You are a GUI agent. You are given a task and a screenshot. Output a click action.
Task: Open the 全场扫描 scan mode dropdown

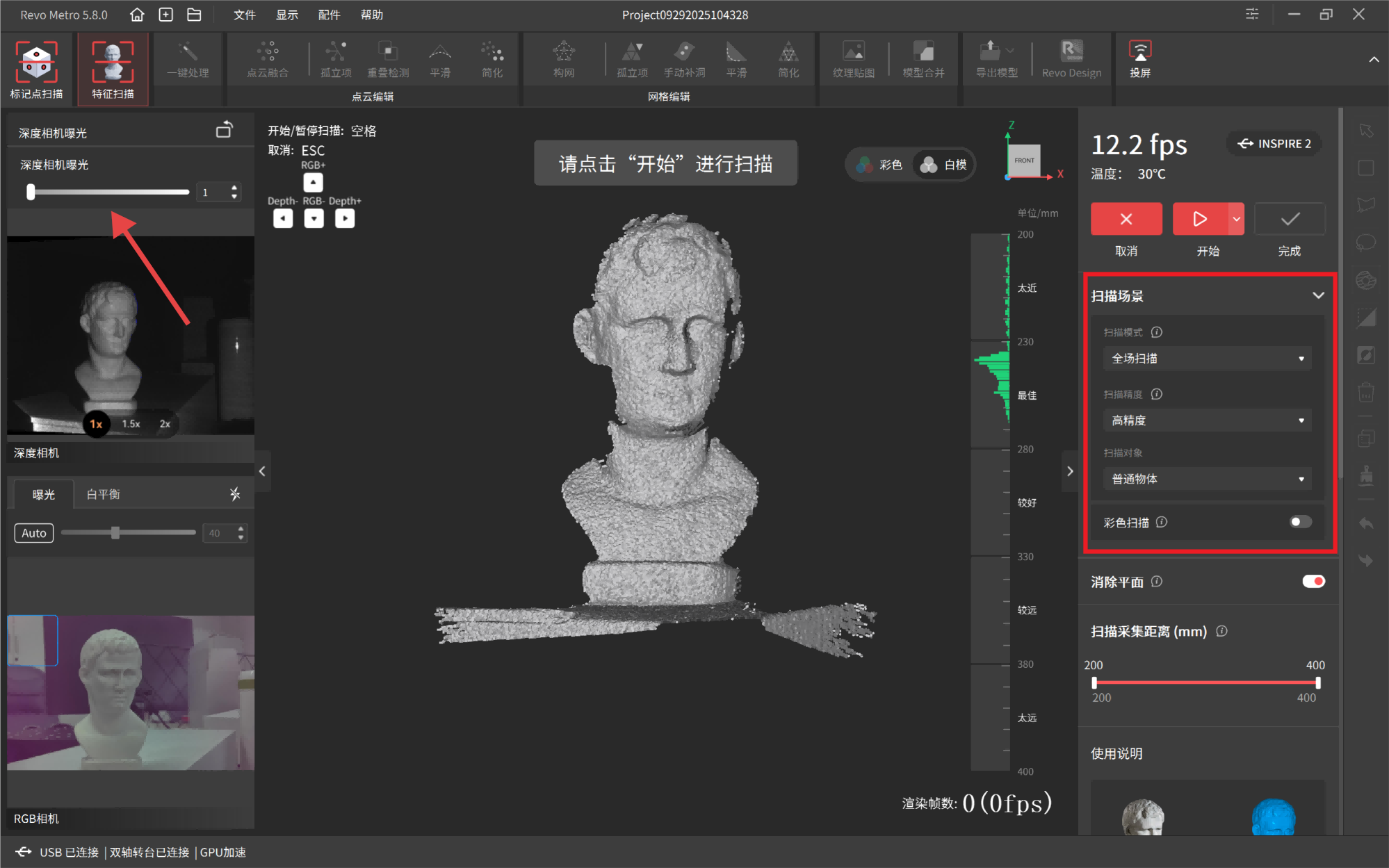pyautogui.click(x=1207, y=359)
